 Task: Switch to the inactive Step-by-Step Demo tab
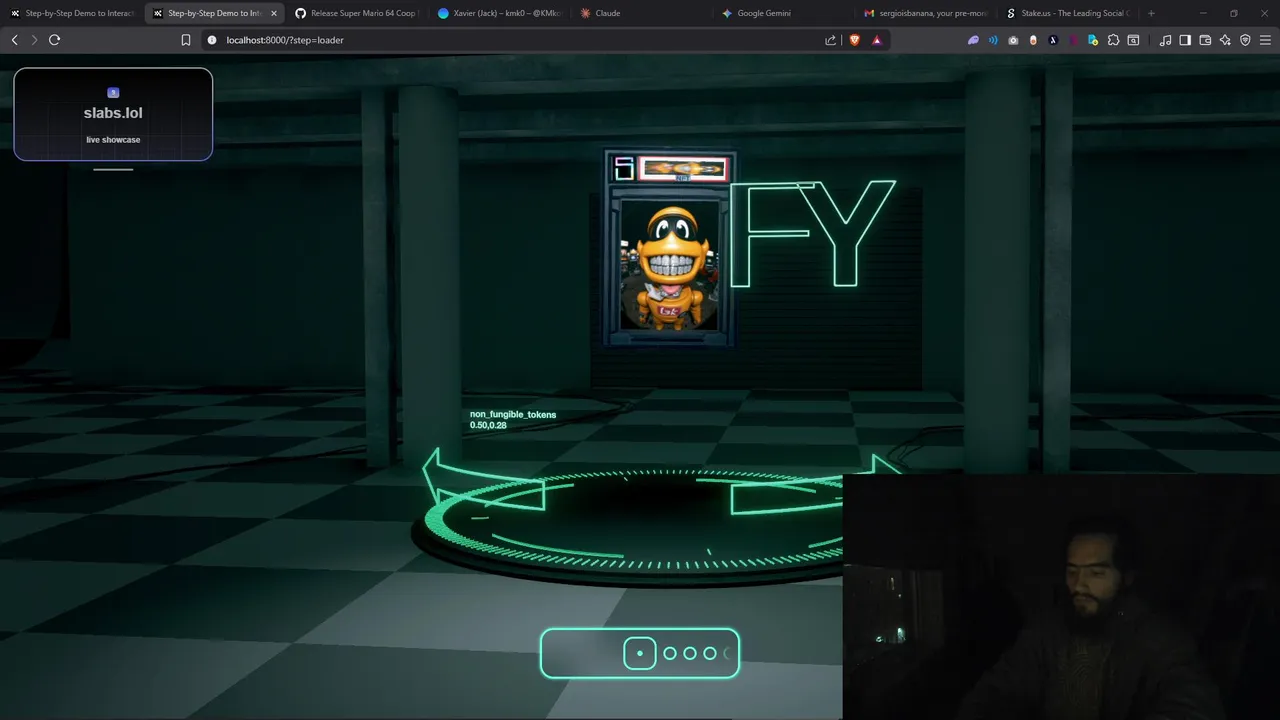72,13
